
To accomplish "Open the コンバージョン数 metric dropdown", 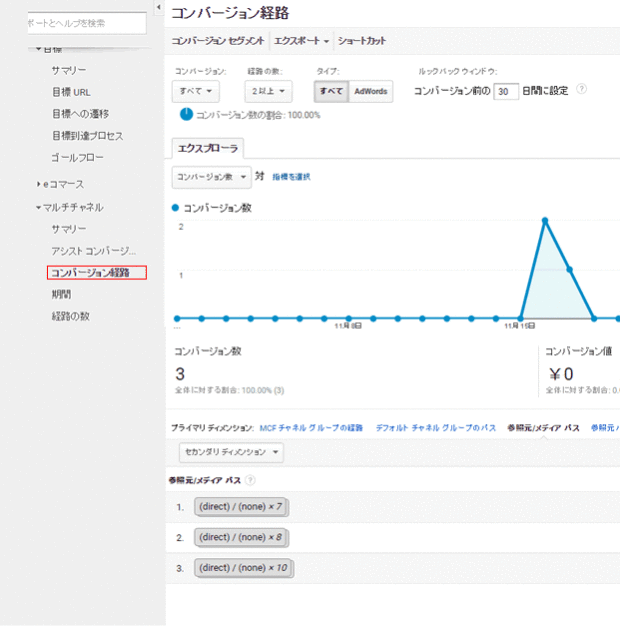I will pyautogui.click(x=210, y=176).
